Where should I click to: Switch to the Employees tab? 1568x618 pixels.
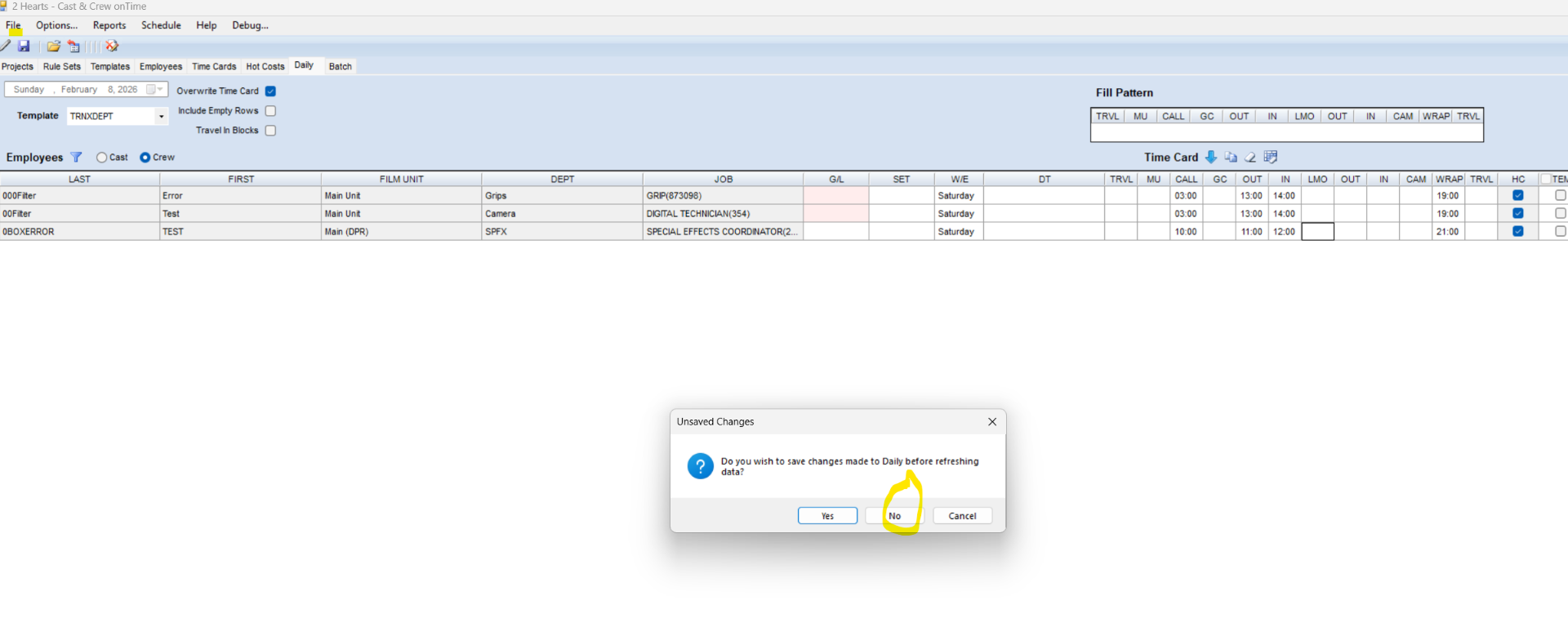[161, 67]
